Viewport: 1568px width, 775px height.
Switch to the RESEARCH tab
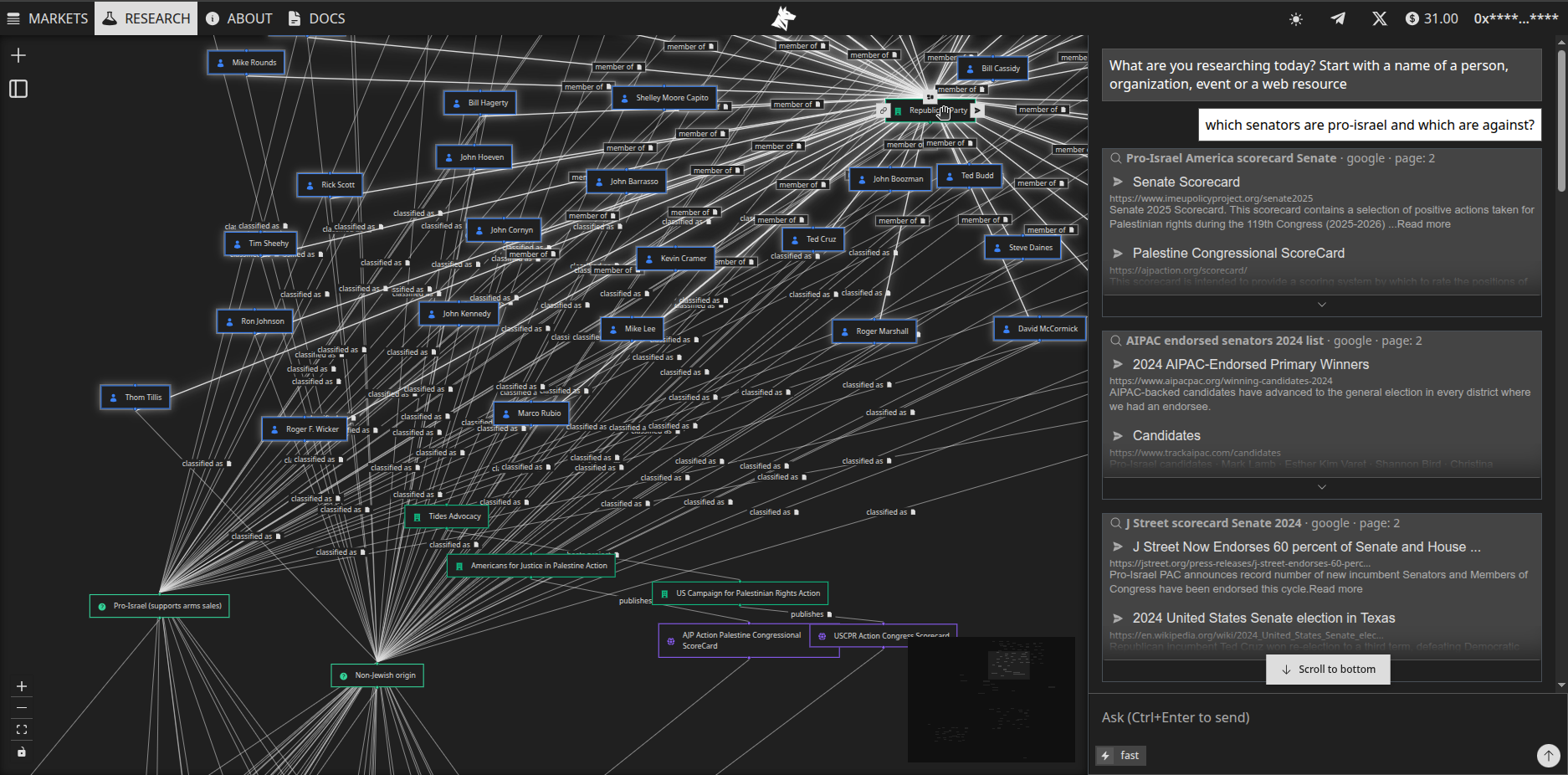tap(146, 18)
